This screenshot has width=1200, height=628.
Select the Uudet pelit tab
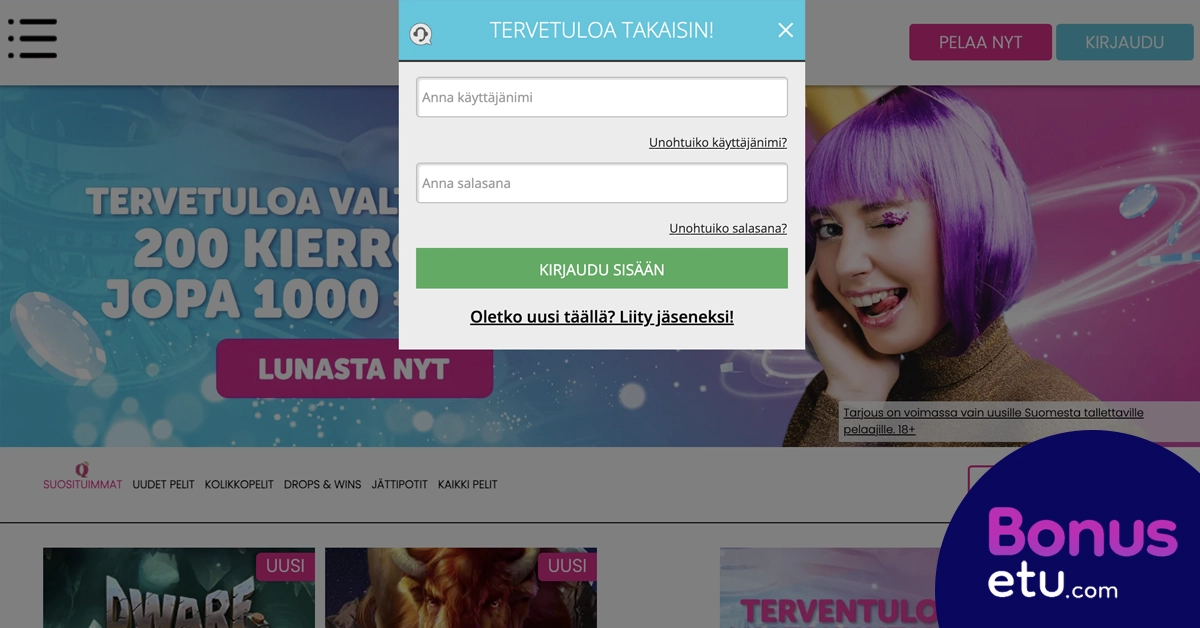tap(163, 484)
